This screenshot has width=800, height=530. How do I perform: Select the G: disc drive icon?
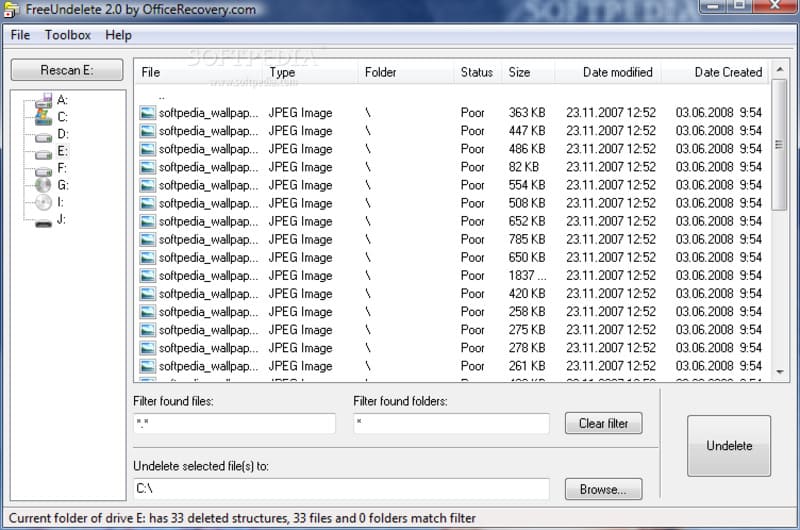click(43, 185)
